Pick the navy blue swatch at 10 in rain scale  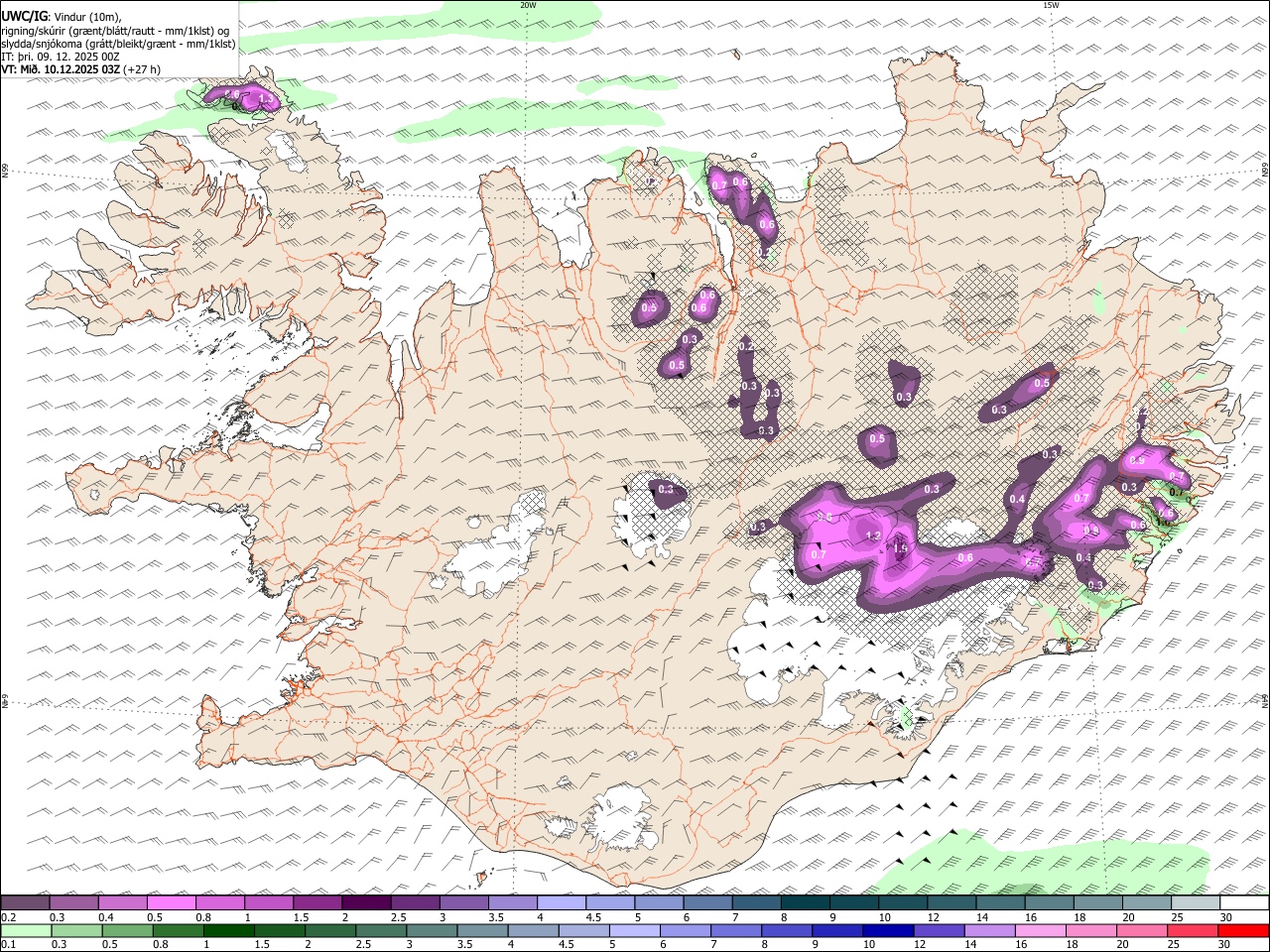(x=889, y=929)
